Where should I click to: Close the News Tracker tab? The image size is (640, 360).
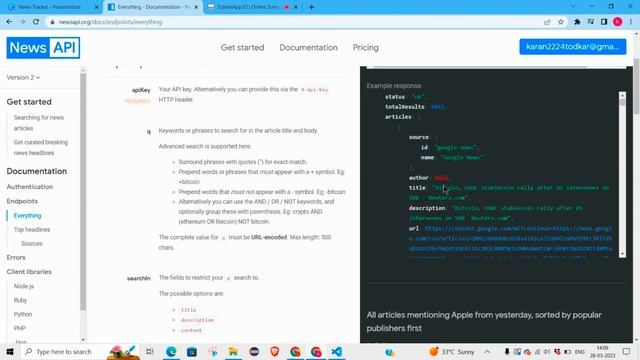96,7
